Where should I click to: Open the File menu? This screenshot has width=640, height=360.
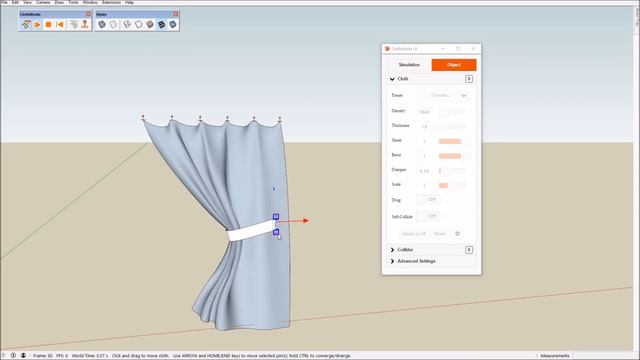click(4, 2)
